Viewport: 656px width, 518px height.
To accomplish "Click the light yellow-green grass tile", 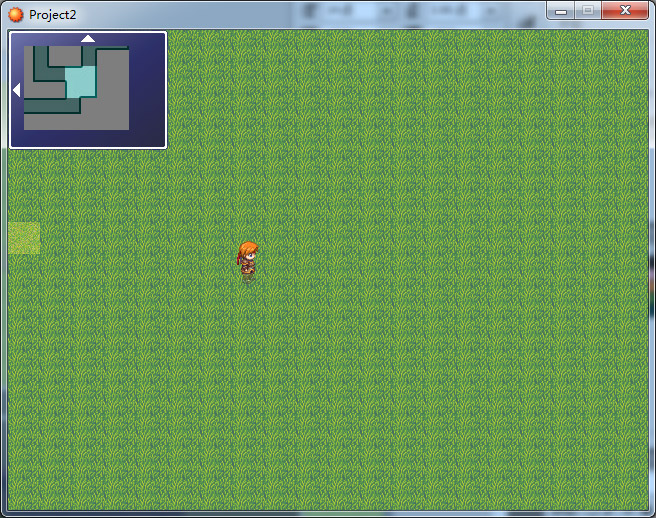I will [24, 238].
